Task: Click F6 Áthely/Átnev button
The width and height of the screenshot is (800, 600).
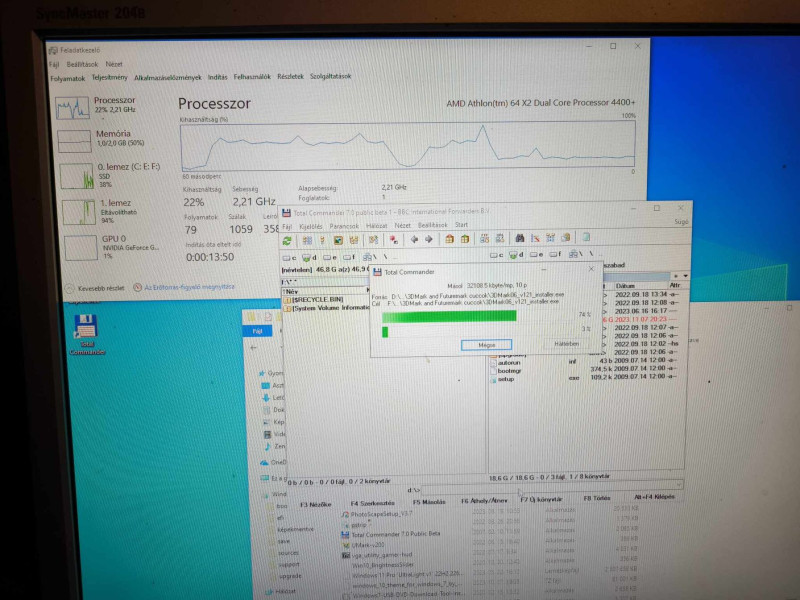Action: (484, 501)
